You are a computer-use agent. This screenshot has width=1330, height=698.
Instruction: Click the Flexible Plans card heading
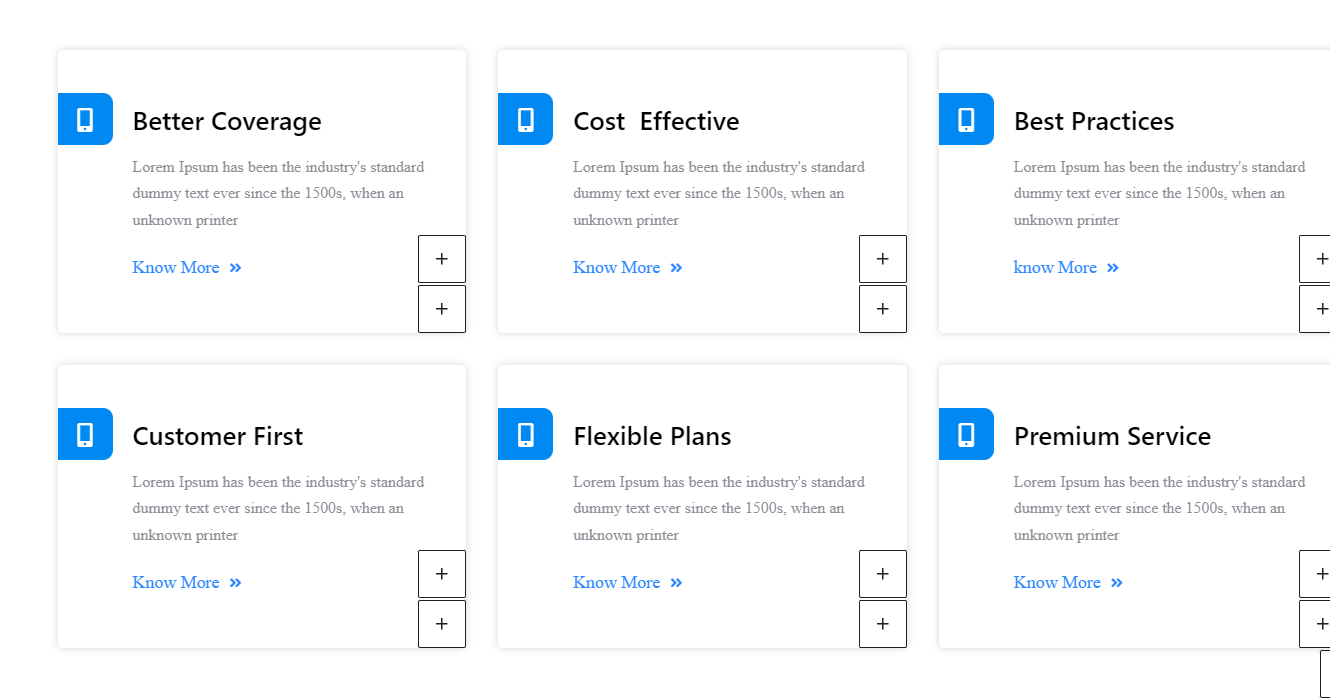click(x=652, y=437)
